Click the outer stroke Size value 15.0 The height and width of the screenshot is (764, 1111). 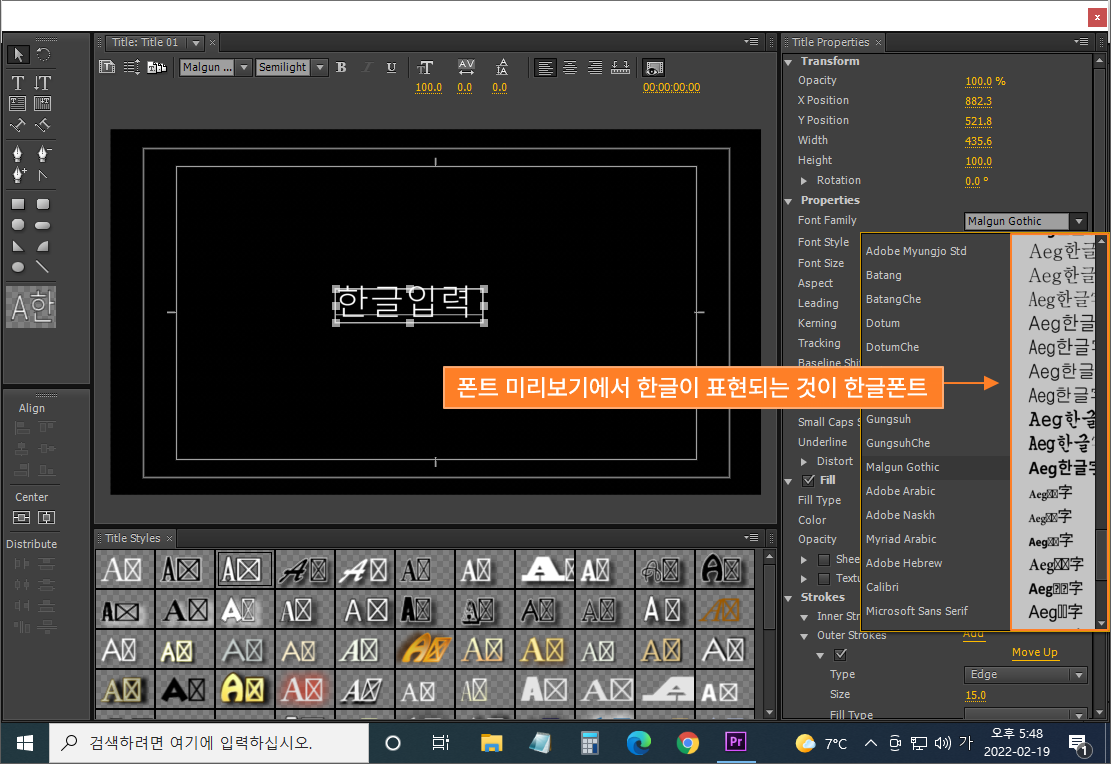tap(975, 695)
